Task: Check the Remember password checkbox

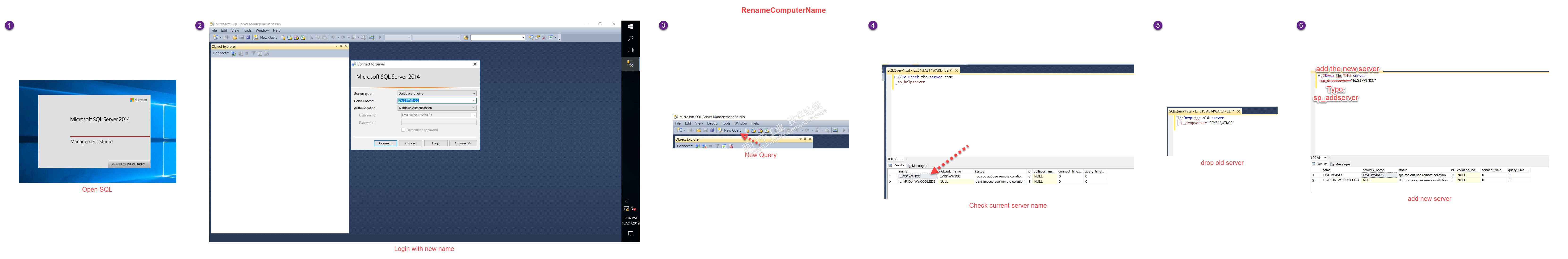Action: [x=403, y=130]
